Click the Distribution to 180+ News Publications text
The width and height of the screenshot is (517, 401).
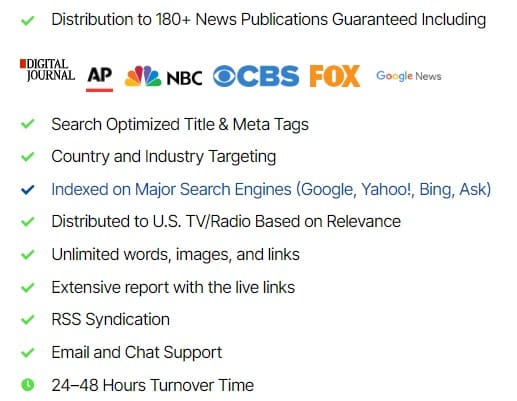point(268,19)
